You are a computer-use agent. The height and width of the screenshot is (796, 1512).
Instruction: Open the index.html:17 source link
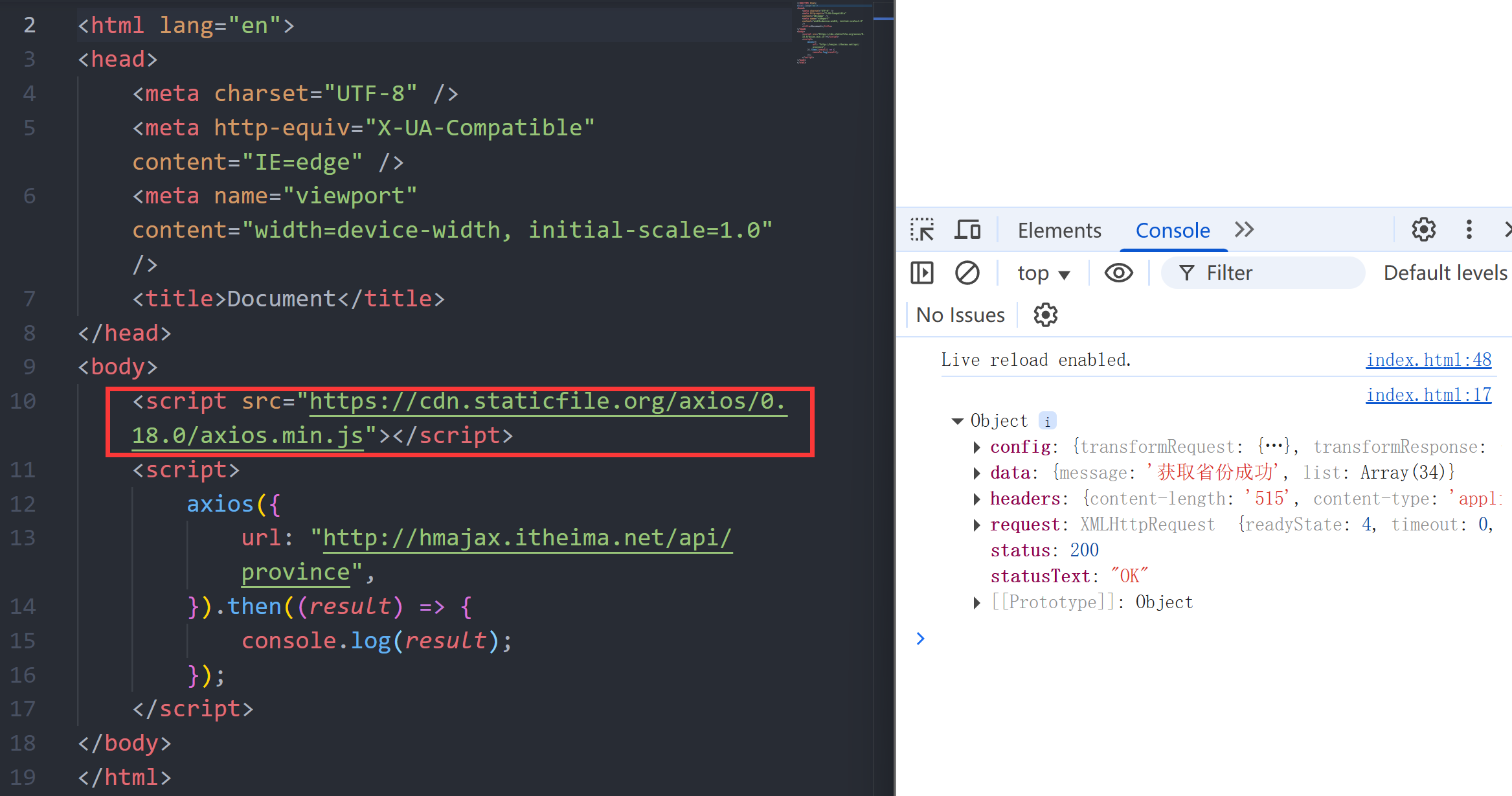coord(1428,395)
